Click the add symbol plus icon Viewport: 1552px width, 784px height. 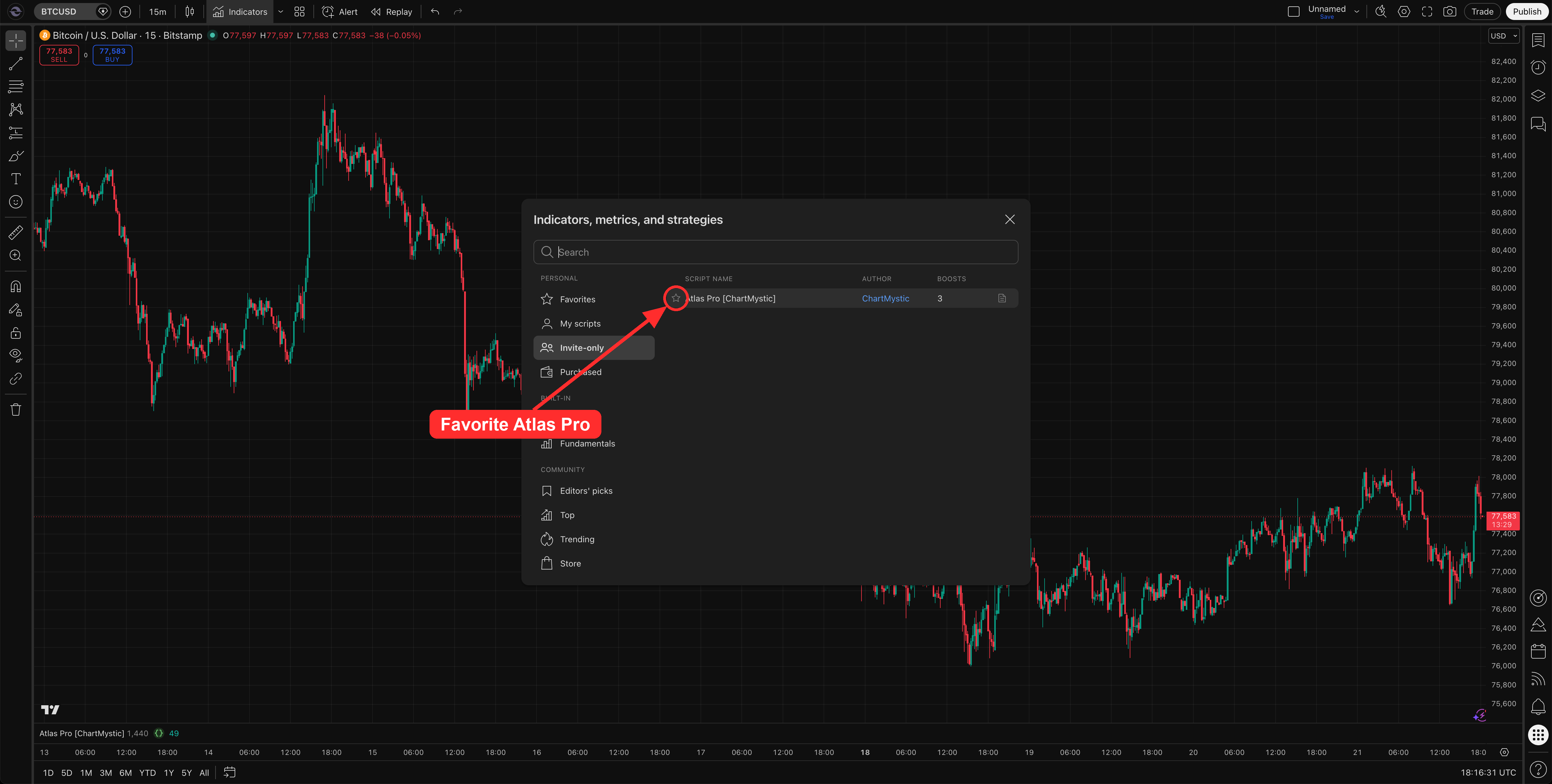[x=125, y=12]
